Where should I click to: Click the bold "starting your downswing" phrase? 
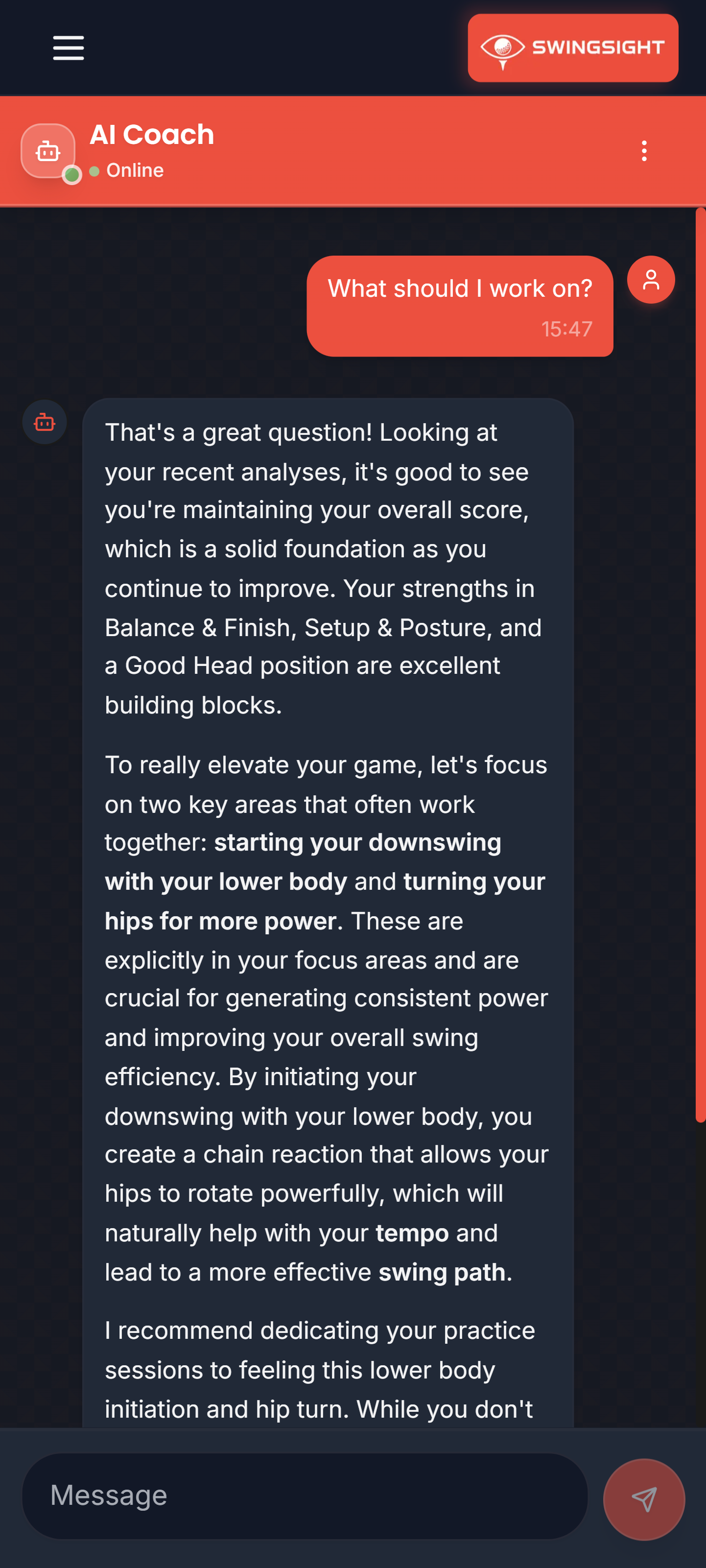(x=357, y=842)
